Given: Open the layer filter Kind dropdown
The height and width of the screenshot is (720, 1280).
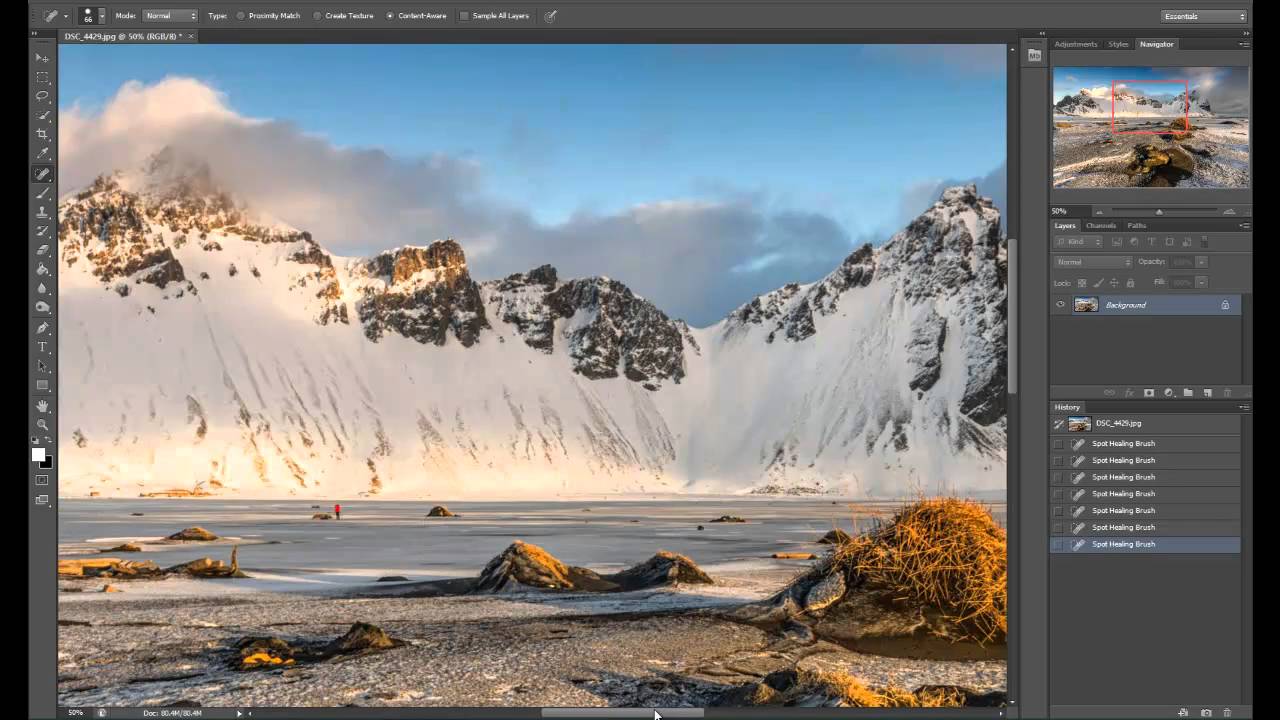Looking at the screenshot, I should (x=1079, y=242).
